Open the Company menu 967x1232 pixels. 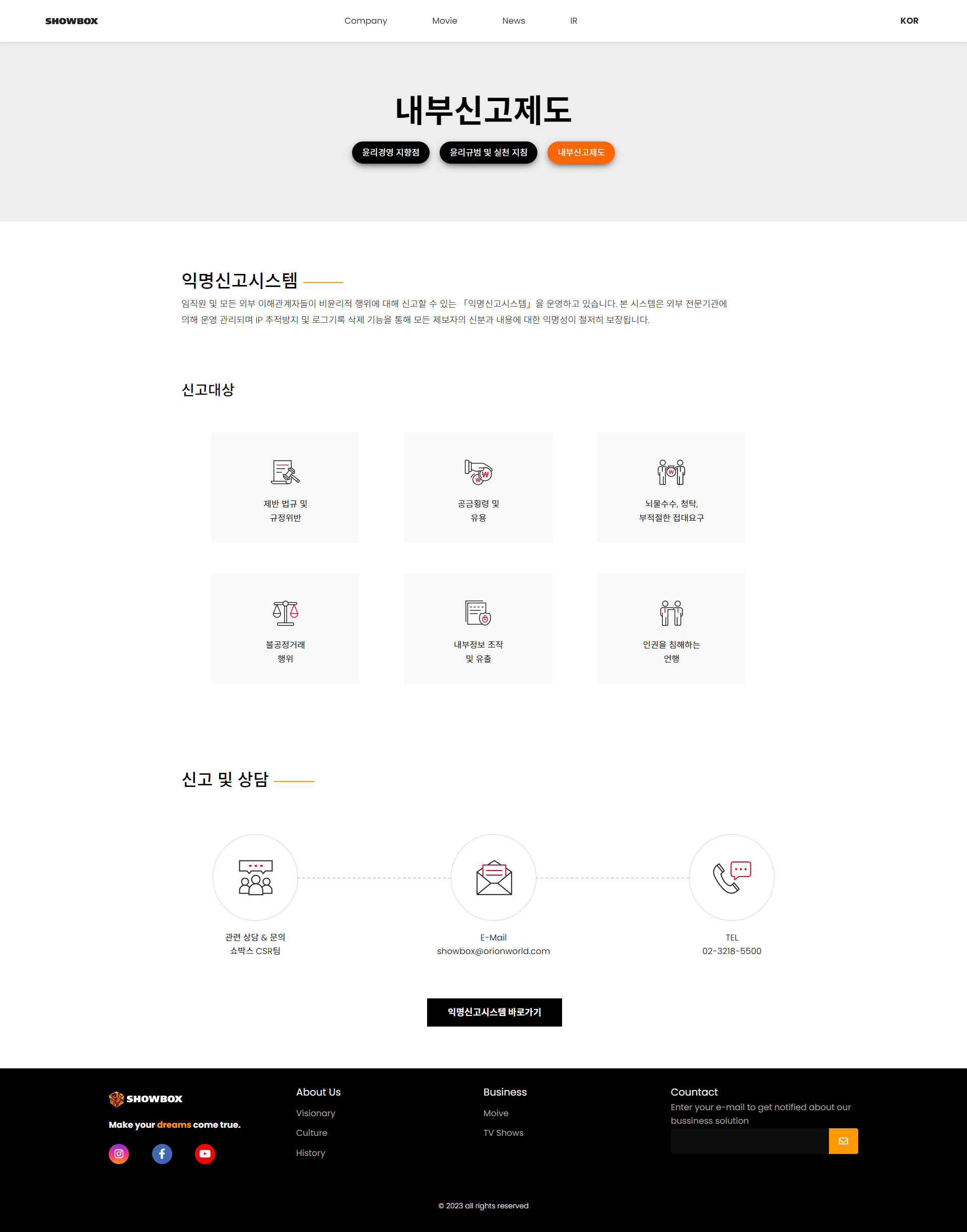tap(366, 21)
